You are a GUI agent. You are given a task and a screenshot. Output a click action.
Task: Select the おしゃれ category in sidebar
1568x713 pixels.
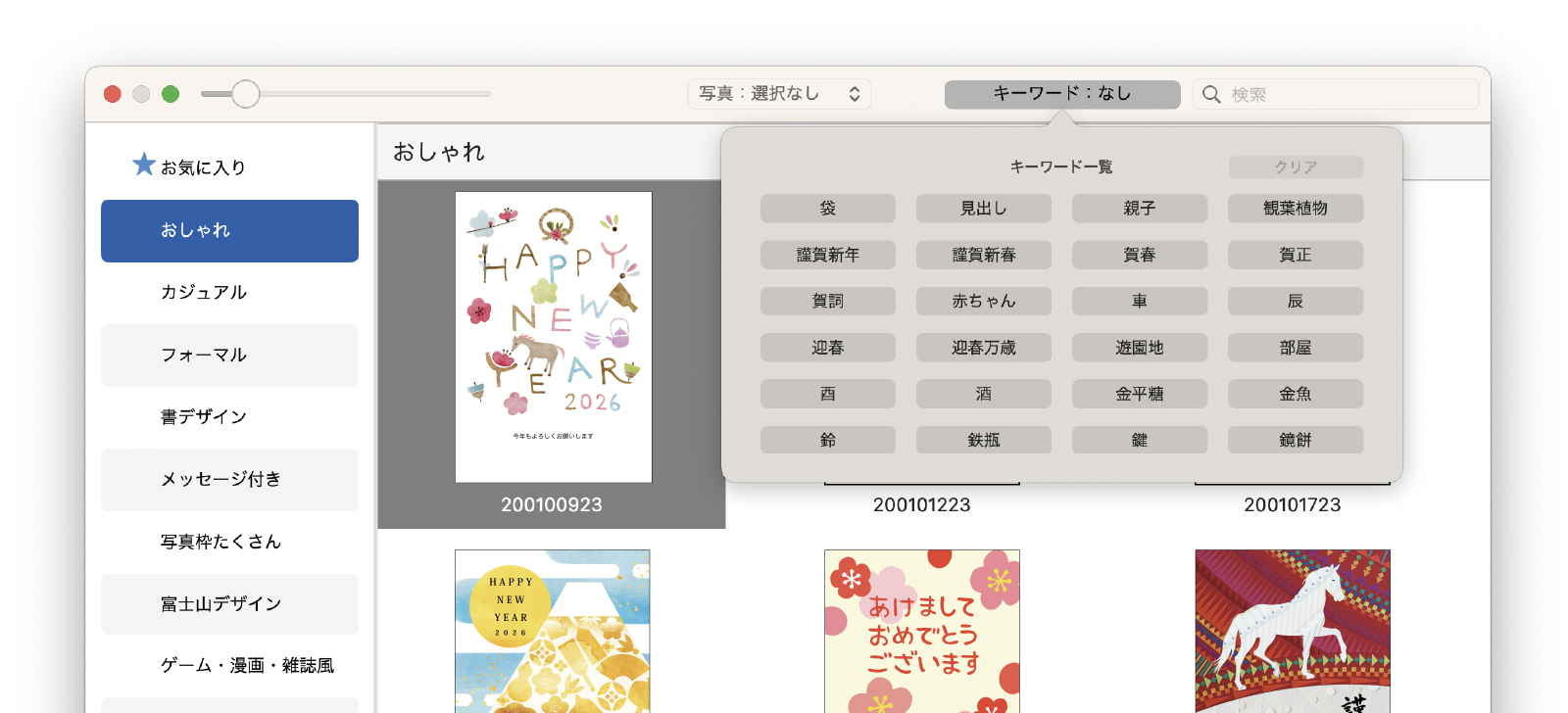point(229,230)
